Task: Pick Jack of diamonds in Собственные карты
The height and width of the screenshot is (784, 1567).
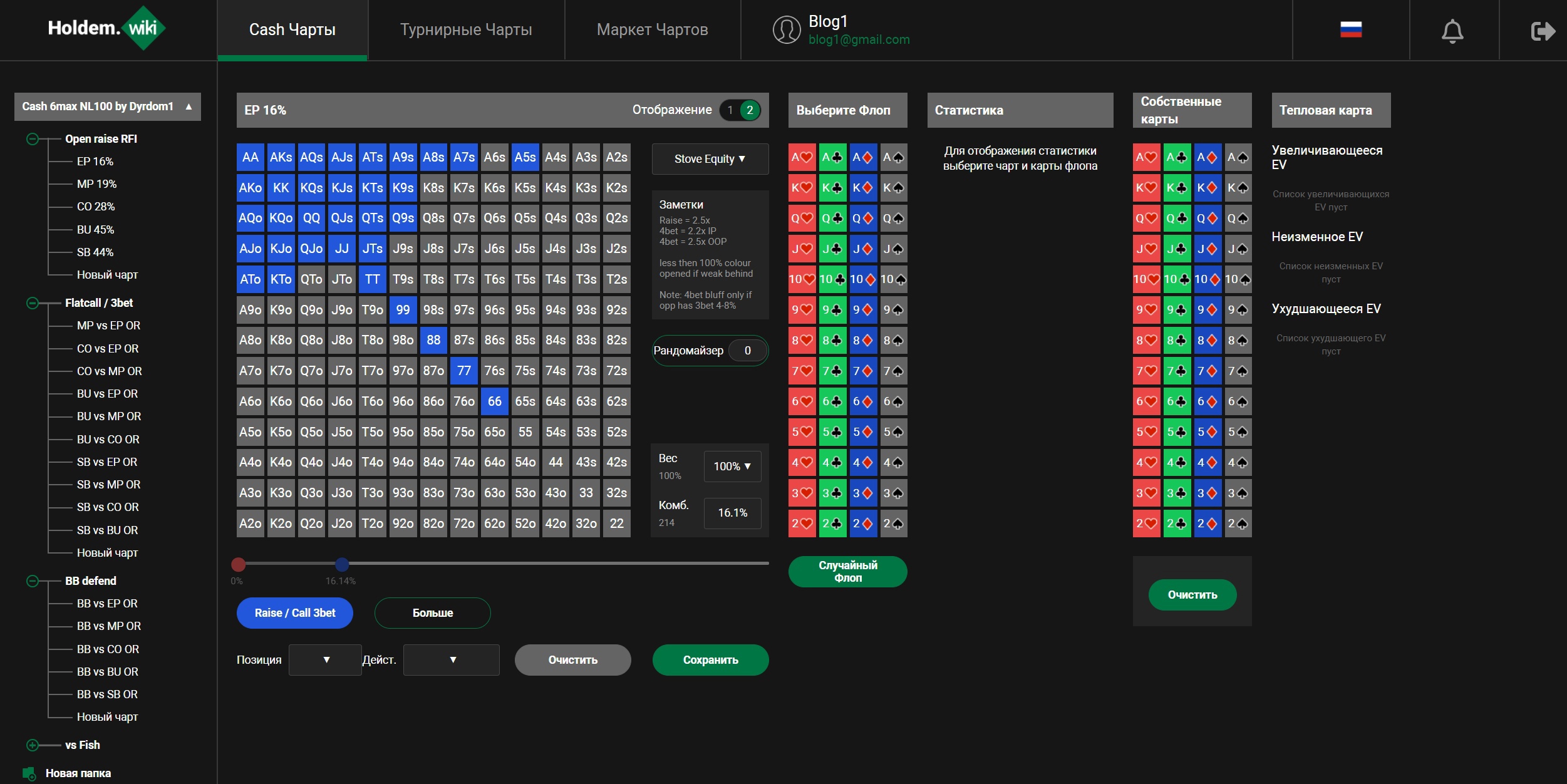Action: 1208,249
